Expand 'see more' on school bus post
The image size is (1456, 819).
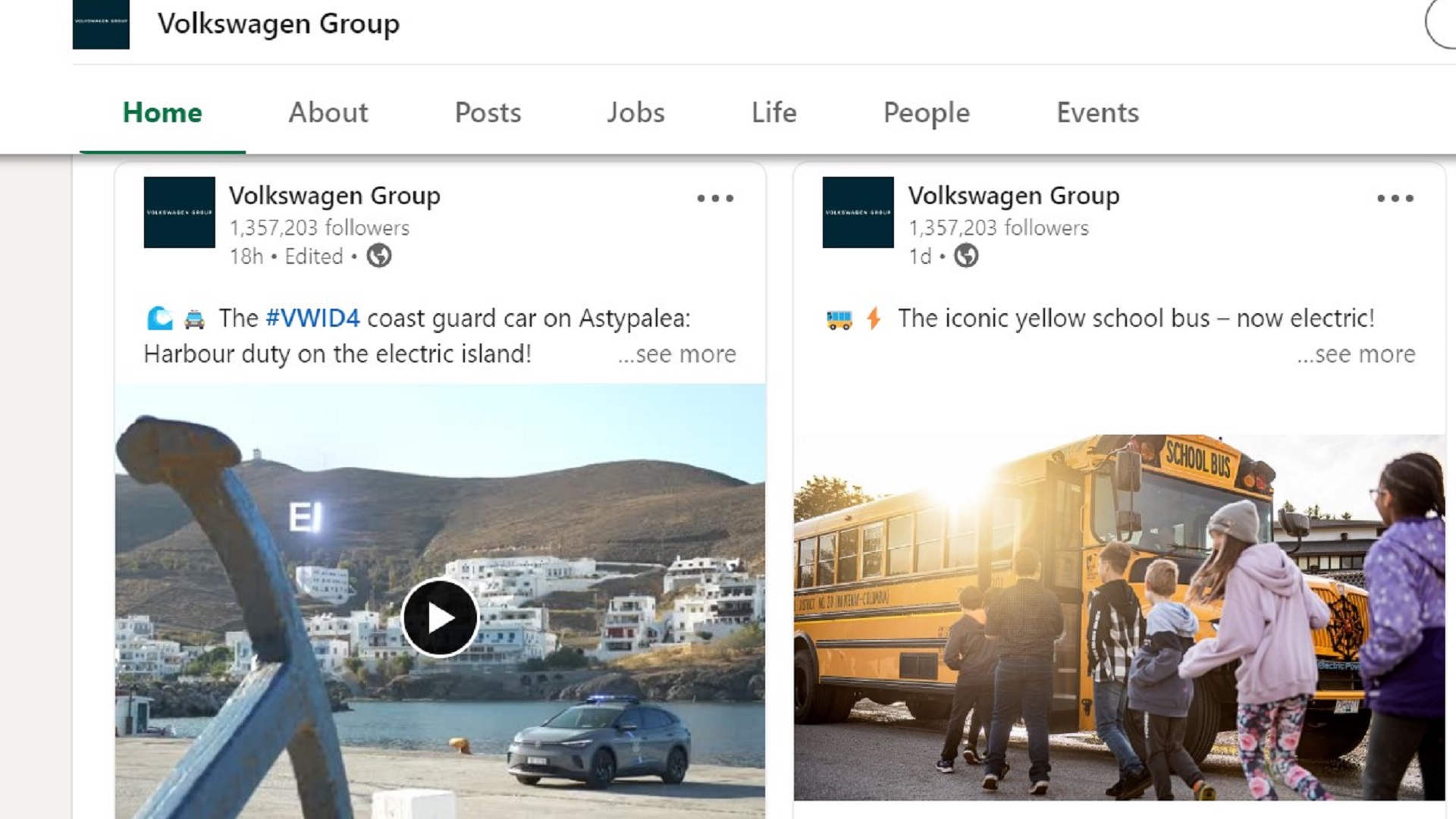(1356, 354)
